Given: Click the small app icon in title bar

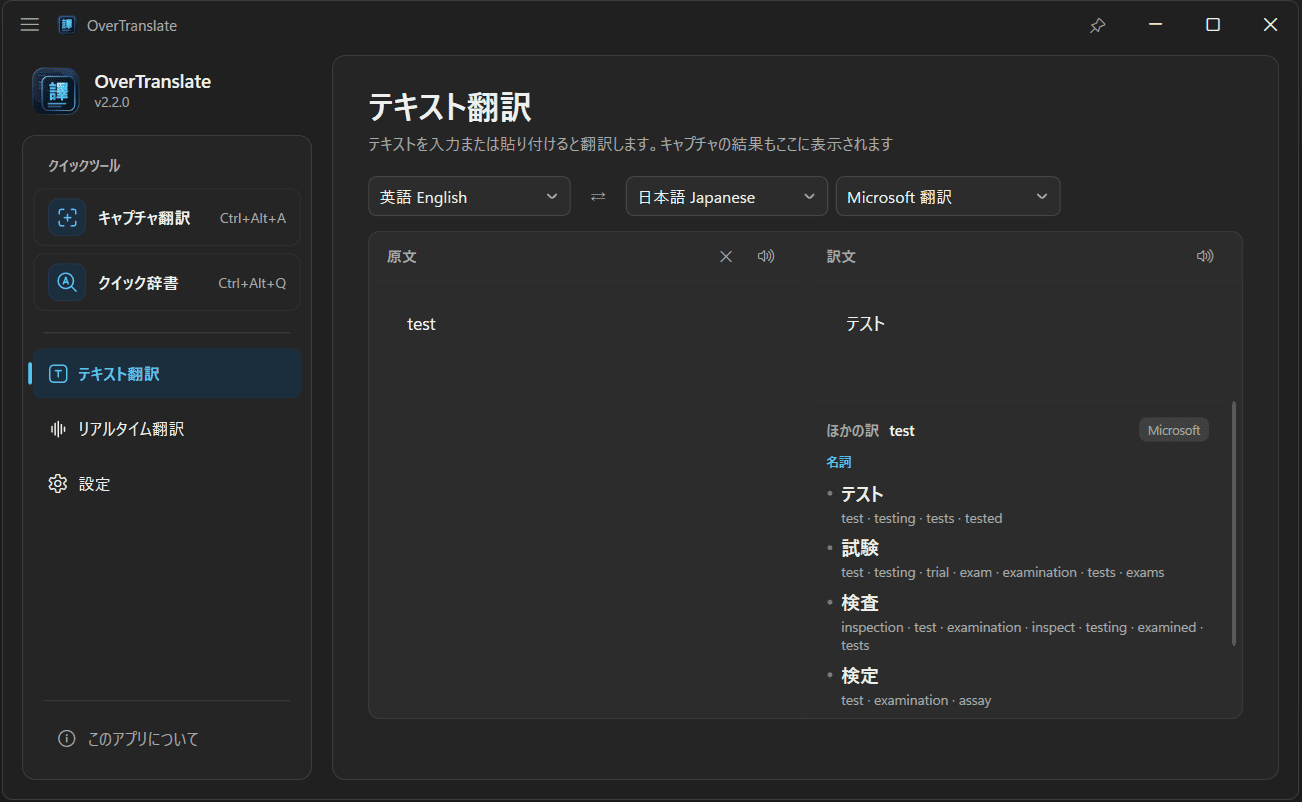Looking at the screenshot, I should [67, 25].
